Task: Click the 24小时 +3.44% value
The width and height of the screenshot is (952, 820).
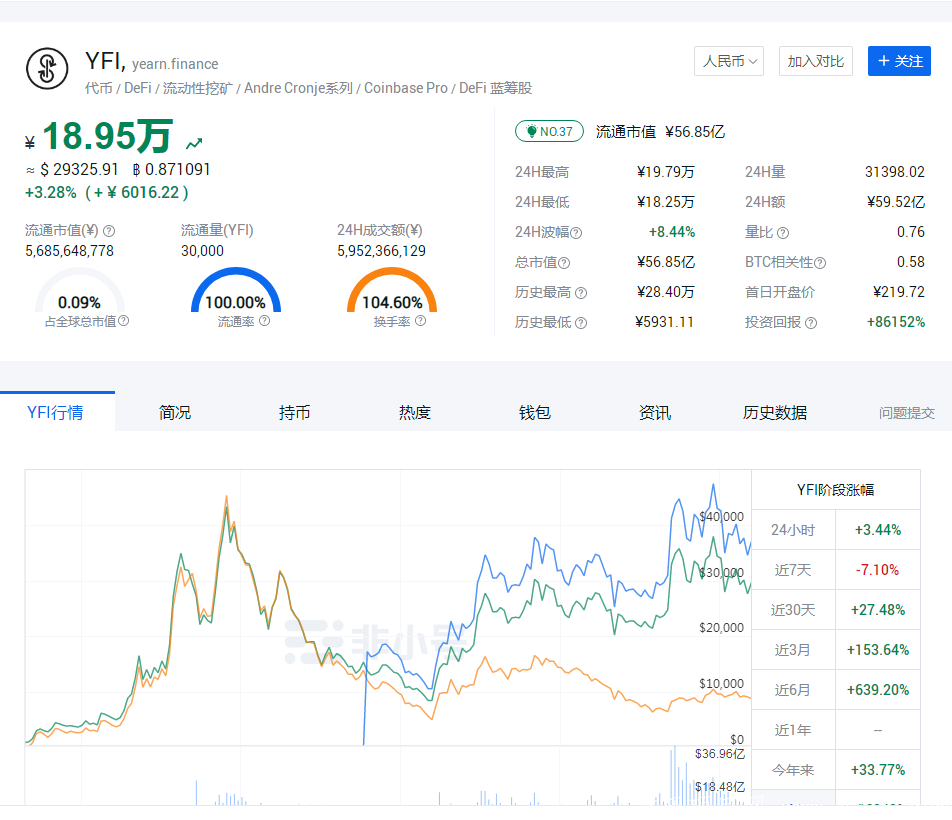Action: [x=878, y=530]
